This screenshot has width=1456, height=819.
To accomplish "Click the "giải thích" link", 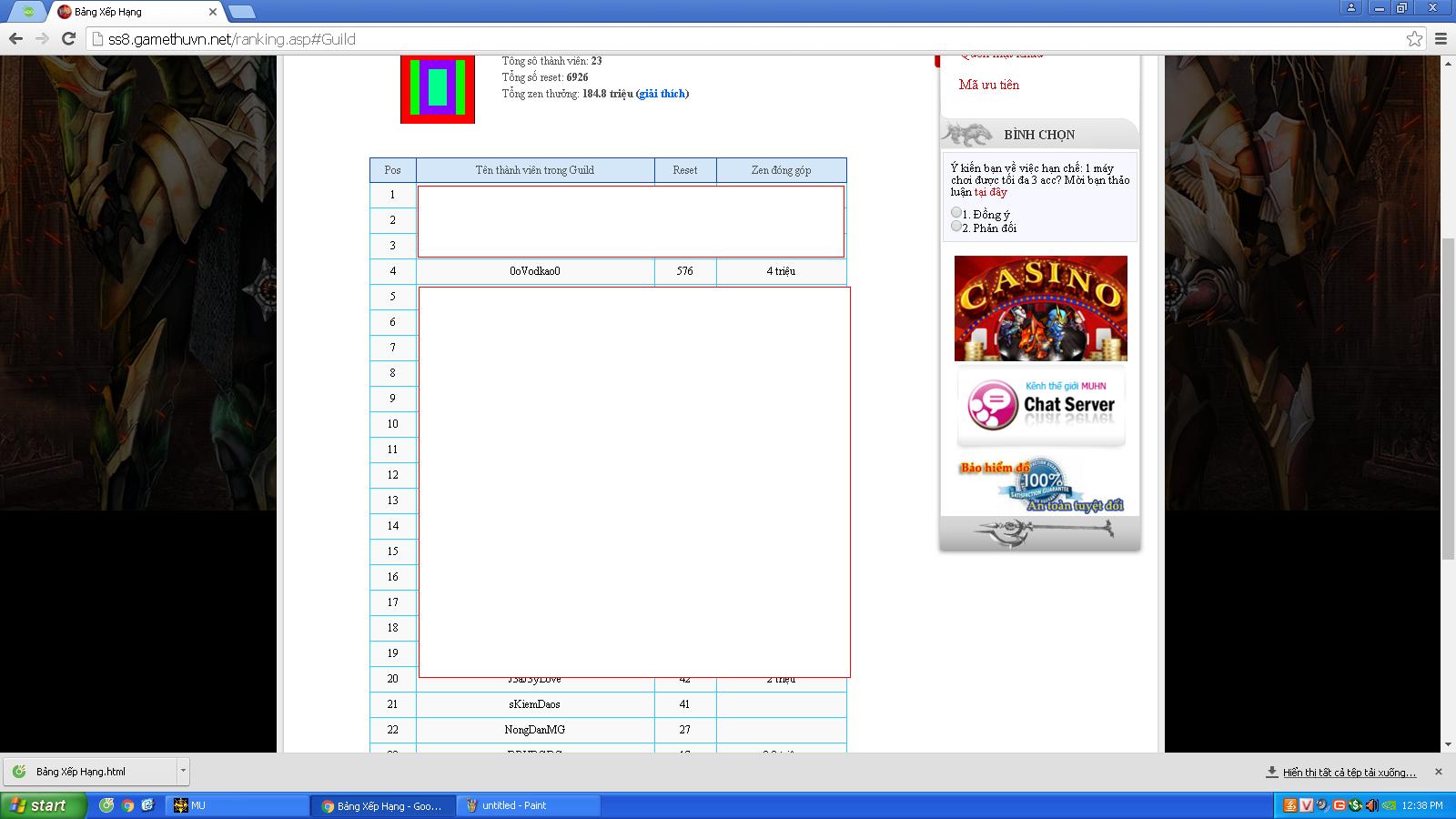I will tap(662, 94).
